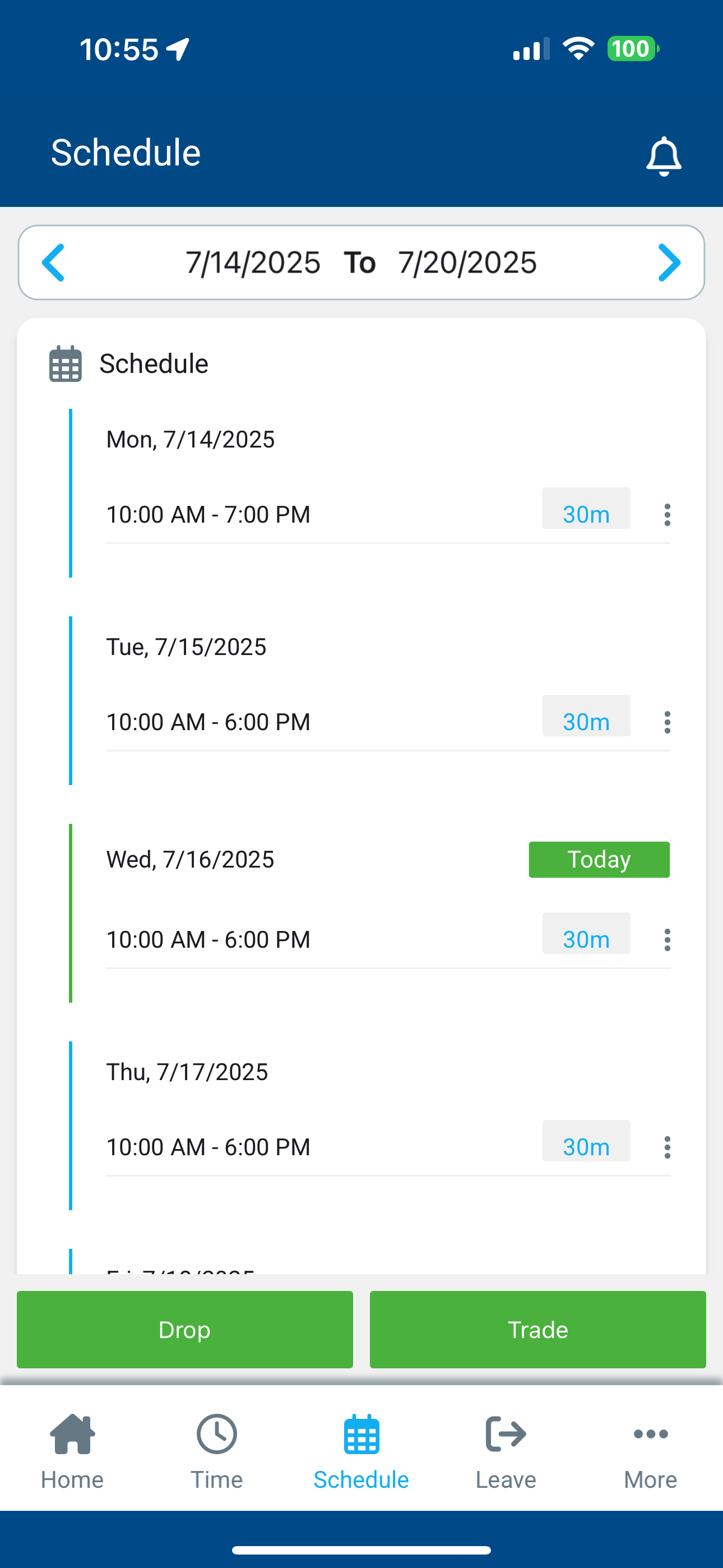This screenshot has width=723, height=1568.
Task: Open Thursday shift three-dot menu
Action: (667, 1147)
